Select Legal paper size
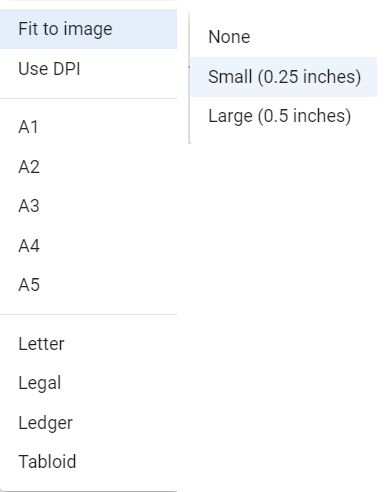391x492 pixels. 88,383
